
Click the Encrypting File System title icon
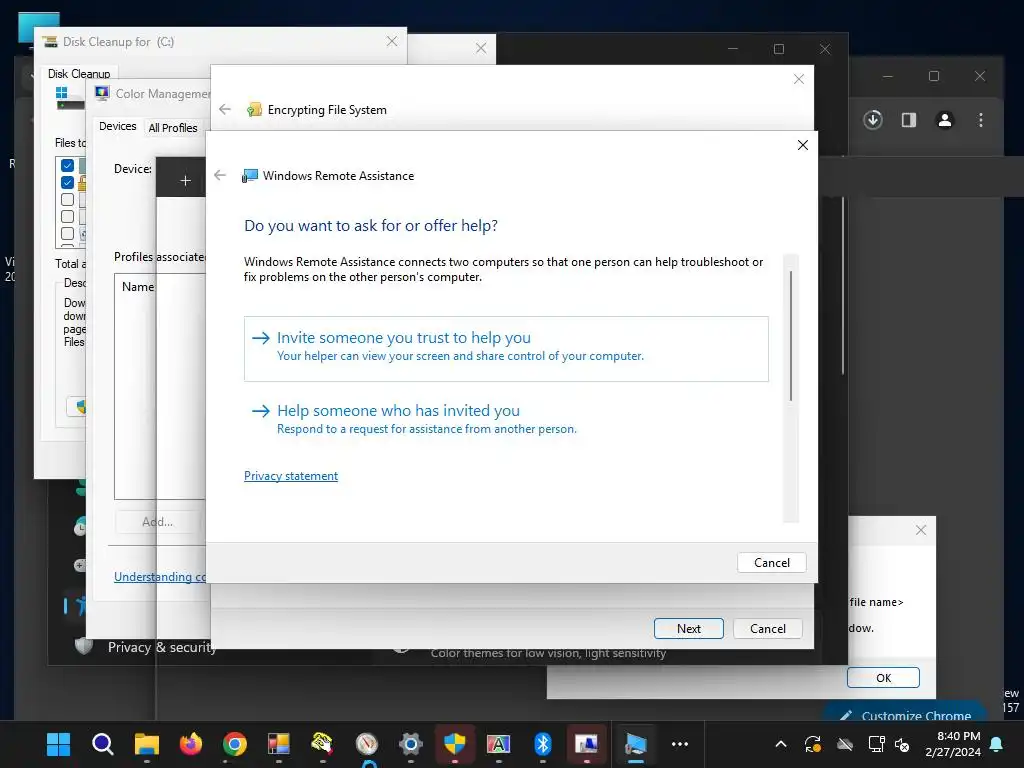pyautogui.click(x=254, y=110)
